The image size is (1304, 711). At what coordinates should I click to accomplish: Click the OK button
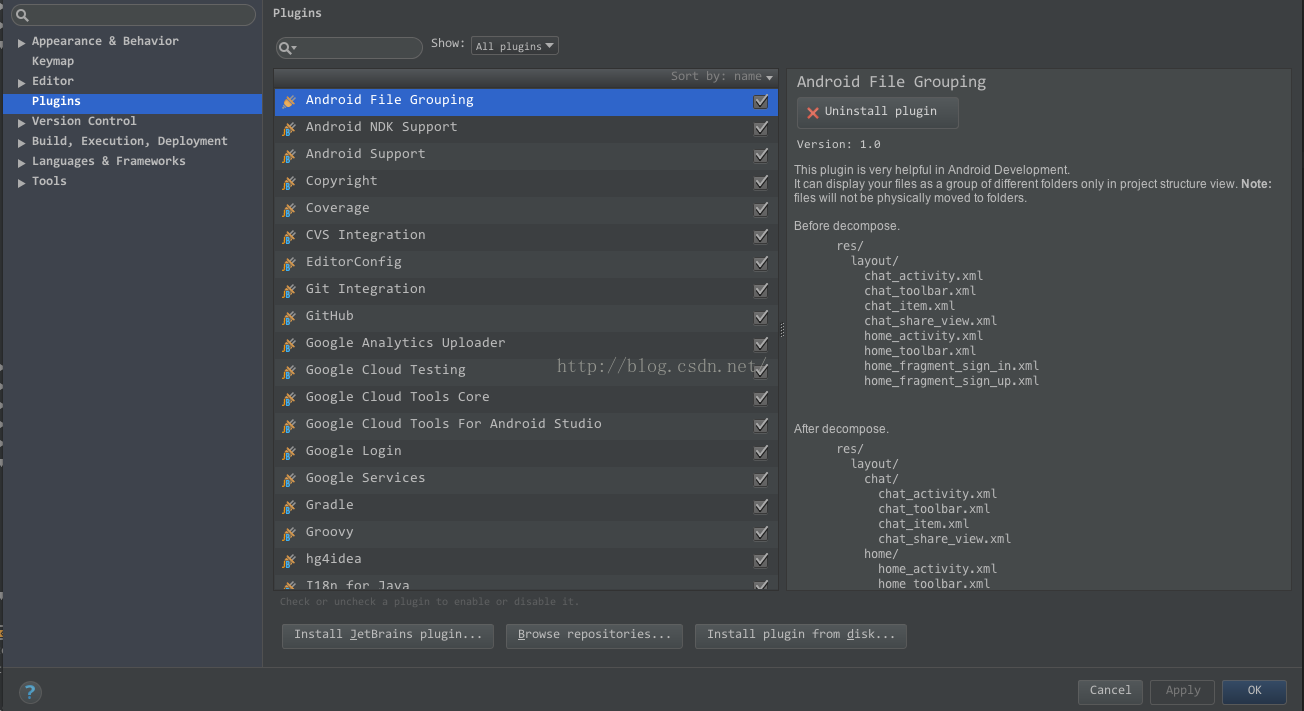point(1254,691)
